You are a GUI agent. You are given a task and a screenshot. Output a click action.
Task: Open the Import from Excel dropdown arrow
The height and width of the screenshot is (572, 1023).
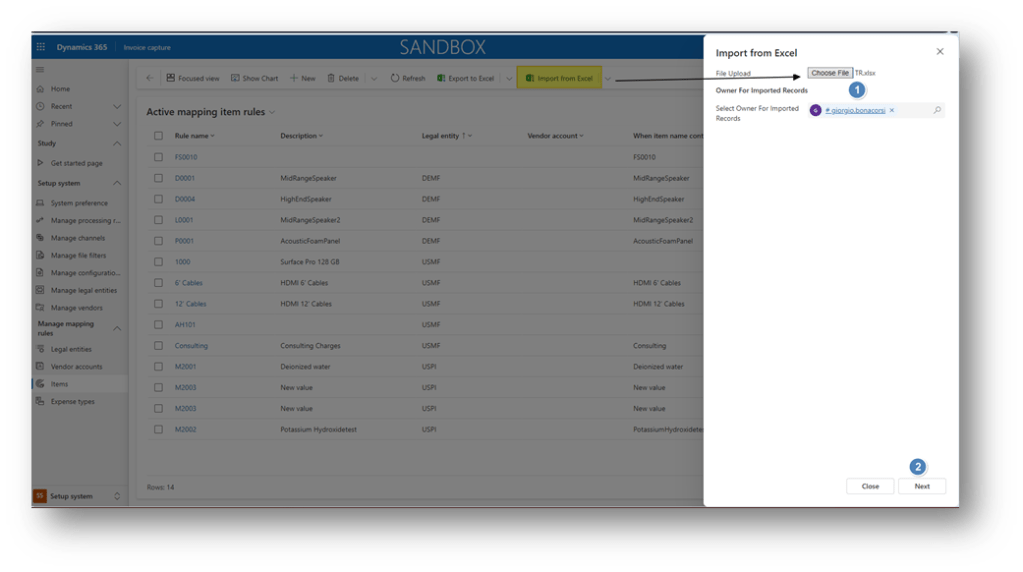607,79
